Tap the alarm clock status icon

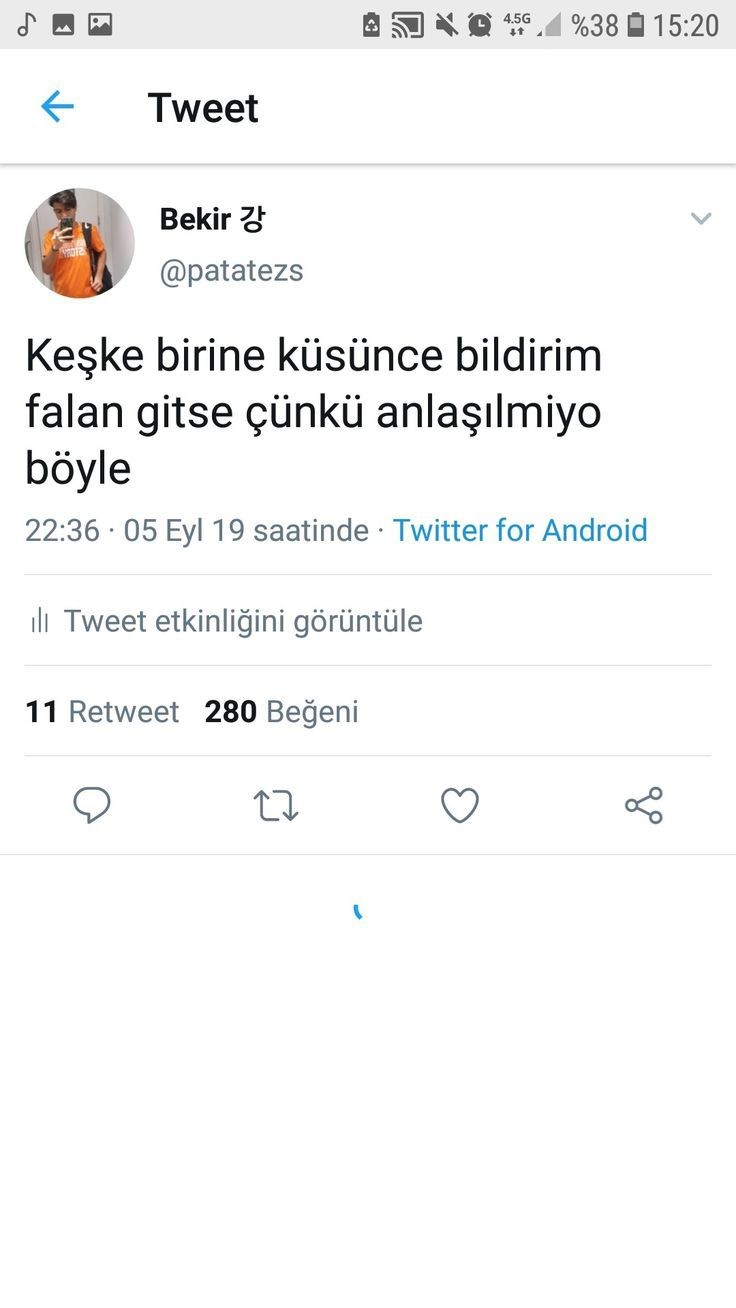[x=480, y=24]
